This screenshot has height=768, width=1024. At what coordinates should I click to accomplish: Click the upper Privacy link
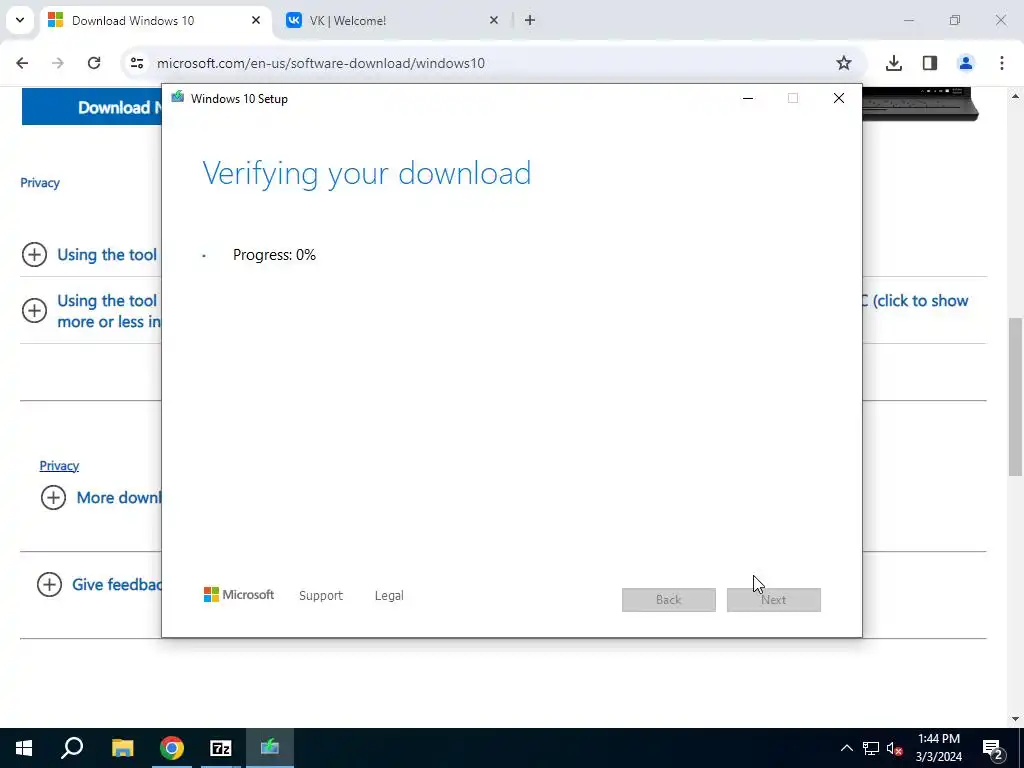pos(40,183)
